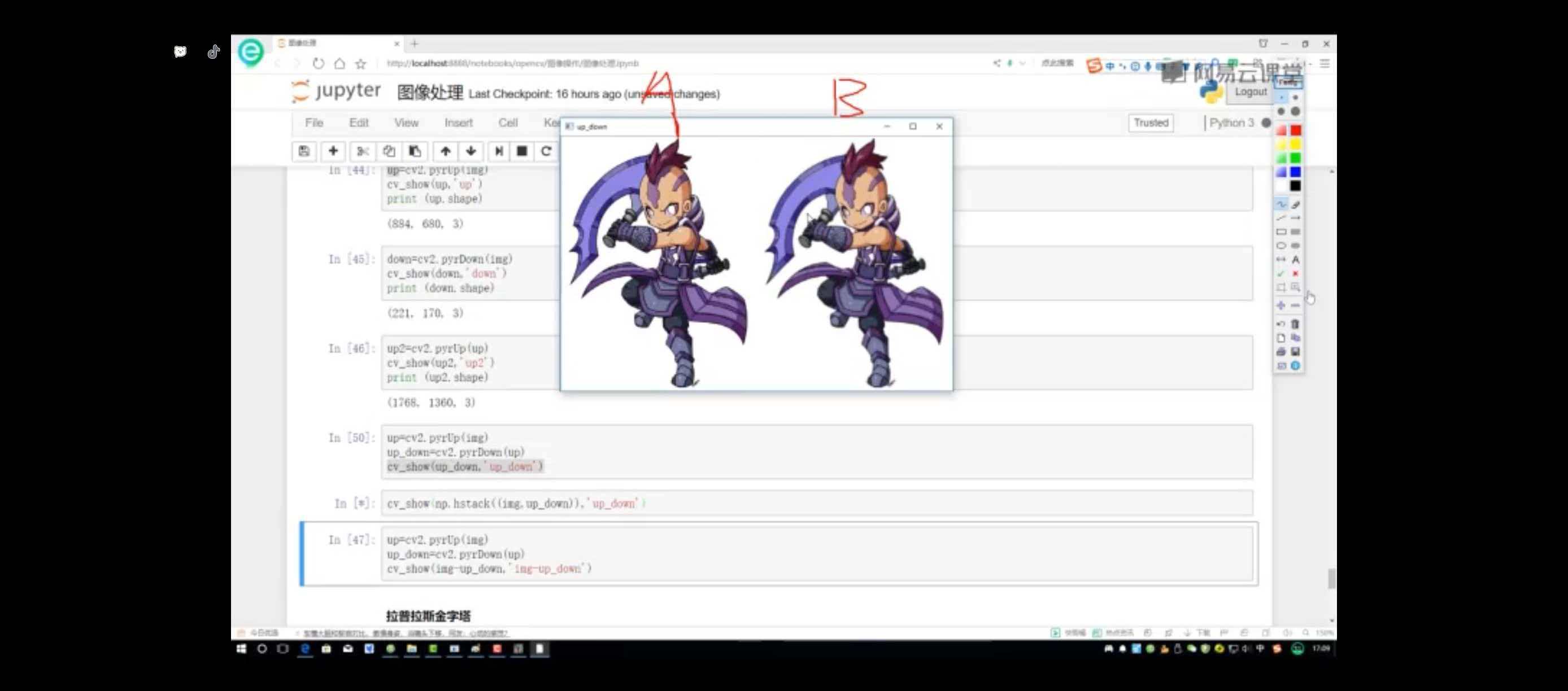Image resolution: width=1568 pixels, height=691 pixels.
Task: Bookmark page with the star icon
Action: [361, 63]
